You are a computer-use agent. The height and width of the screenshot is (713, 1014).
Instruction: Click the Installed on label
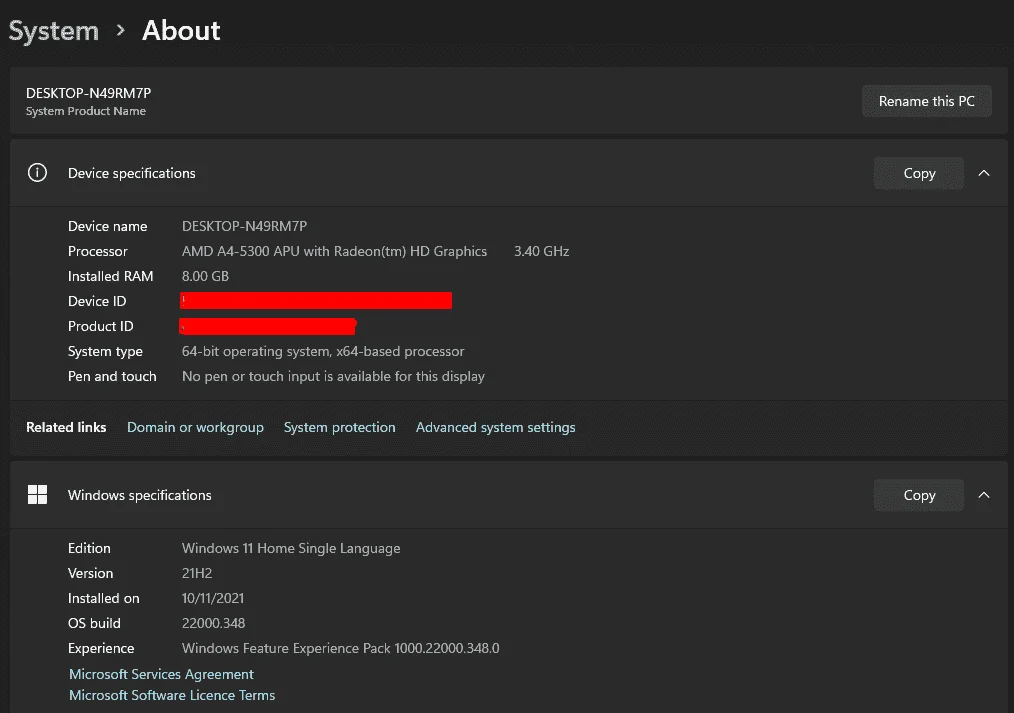(103, 599)
